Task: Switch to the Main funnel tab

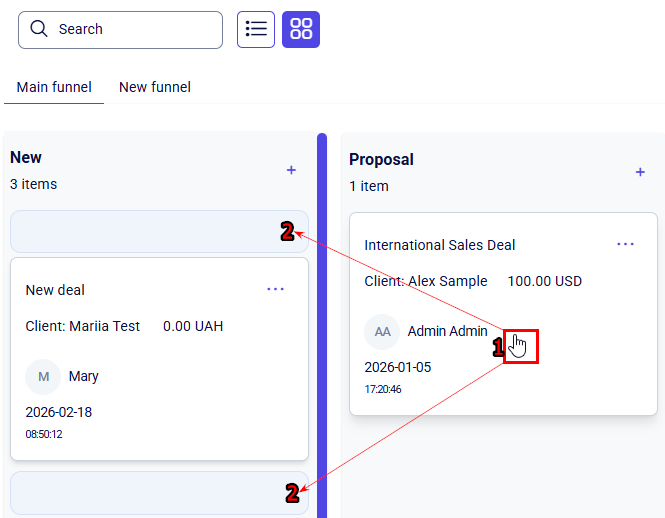Action: 54,87
